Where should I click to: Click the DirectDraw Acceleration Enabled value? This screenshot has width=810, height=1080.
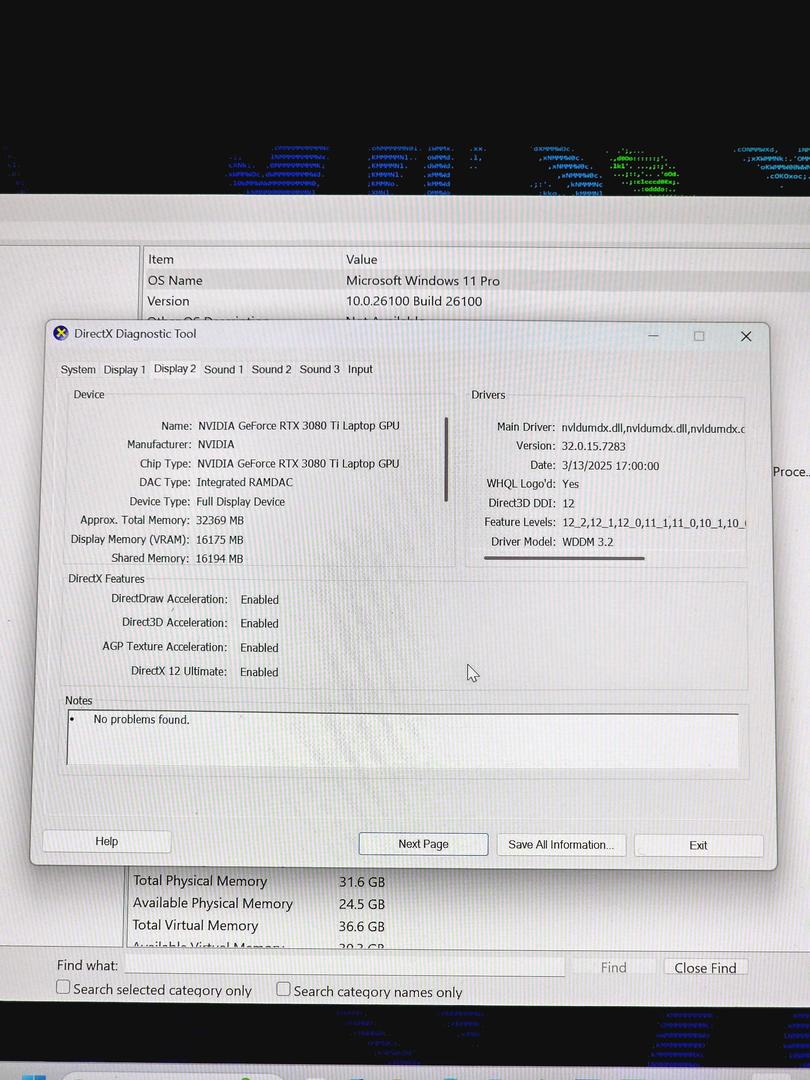[x=260, y=599]
